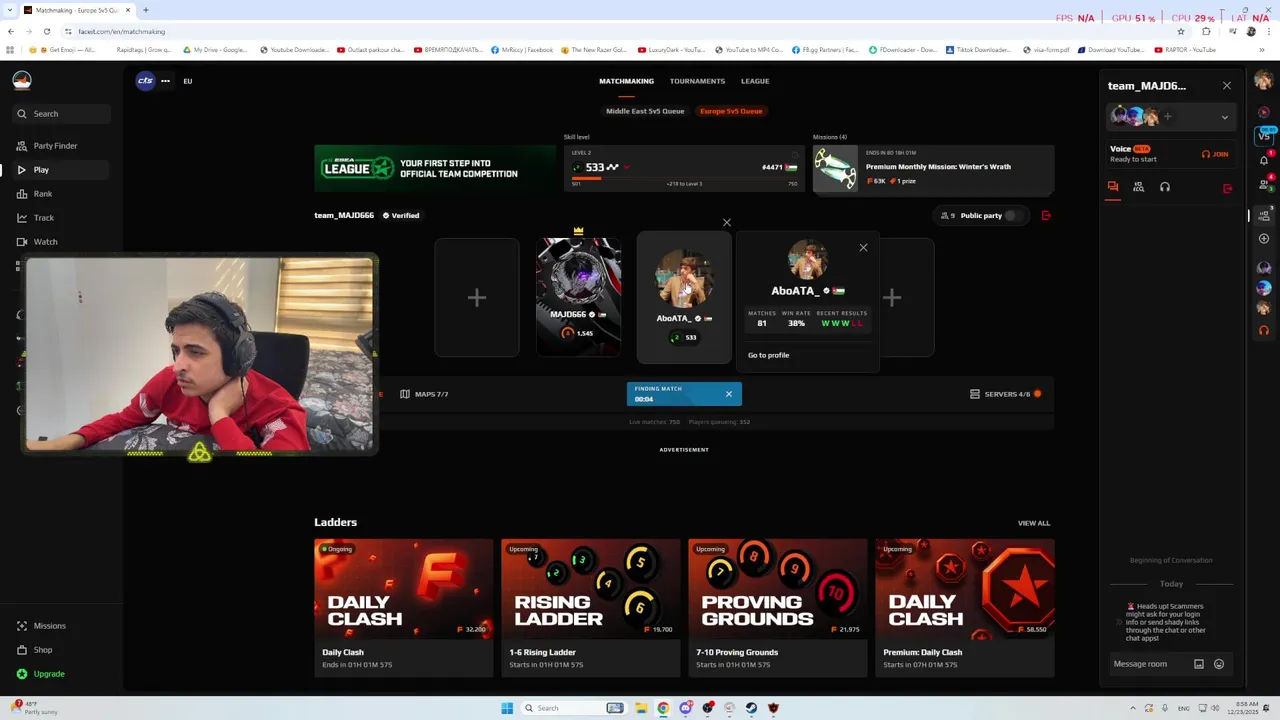This screenshot has height=720, width=1280.
Task: Open the chat messages tab in panel
Action: 1113,187
